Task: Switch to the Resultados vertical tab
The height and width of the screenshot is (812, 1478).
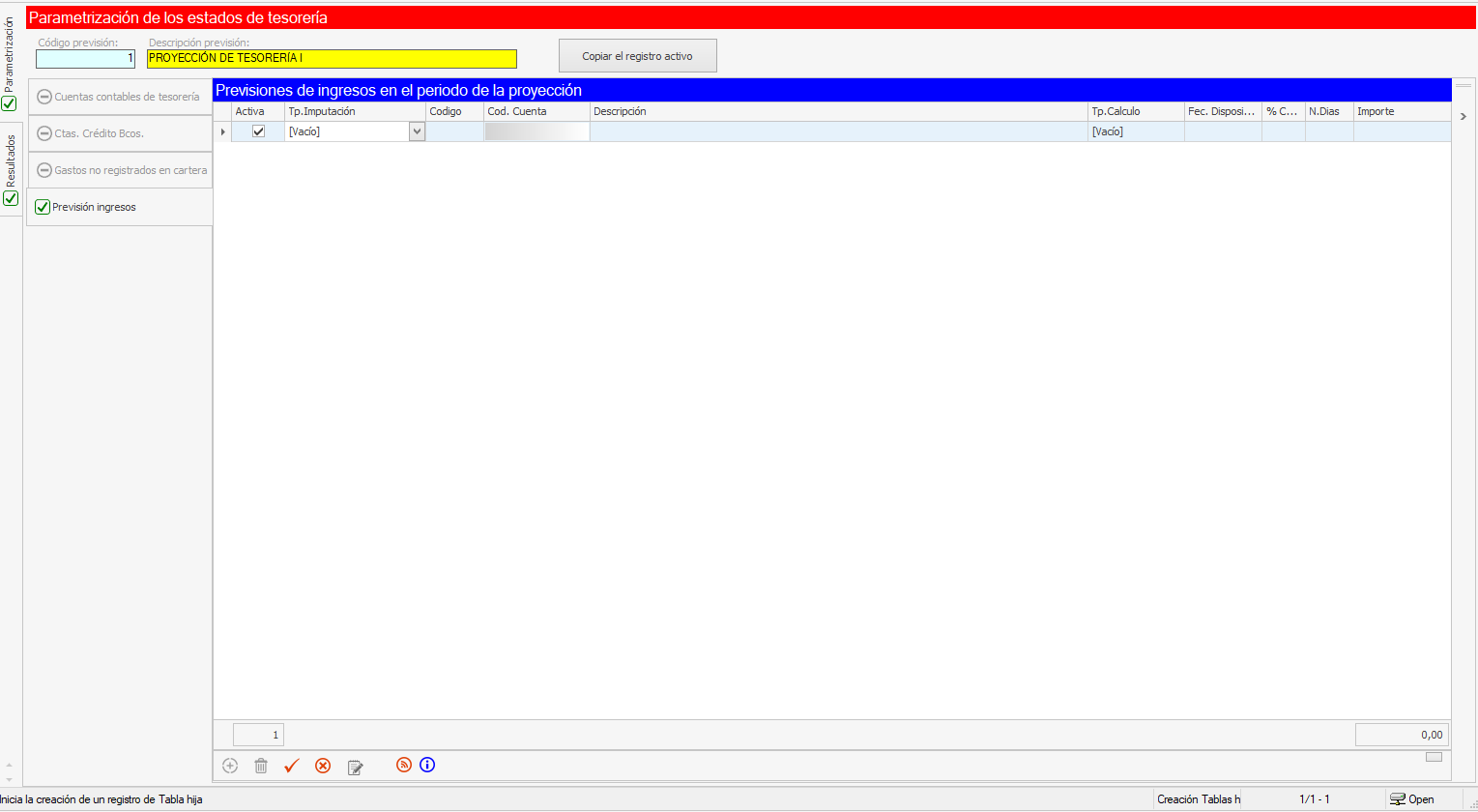Action: pos(11,169)
